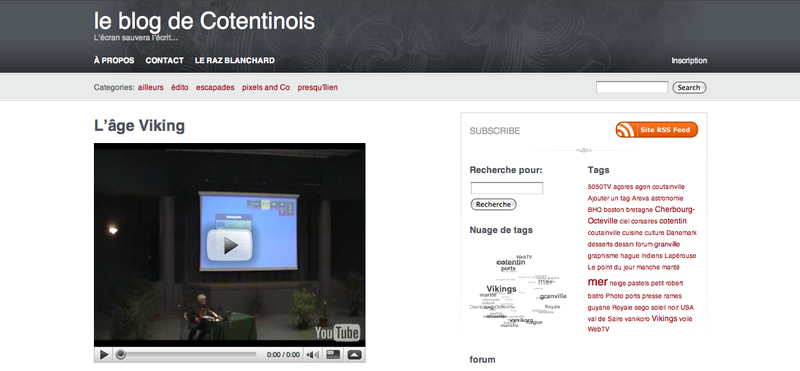Play the video using the control bar play button
800x371 pixels.
coord(104,355)
